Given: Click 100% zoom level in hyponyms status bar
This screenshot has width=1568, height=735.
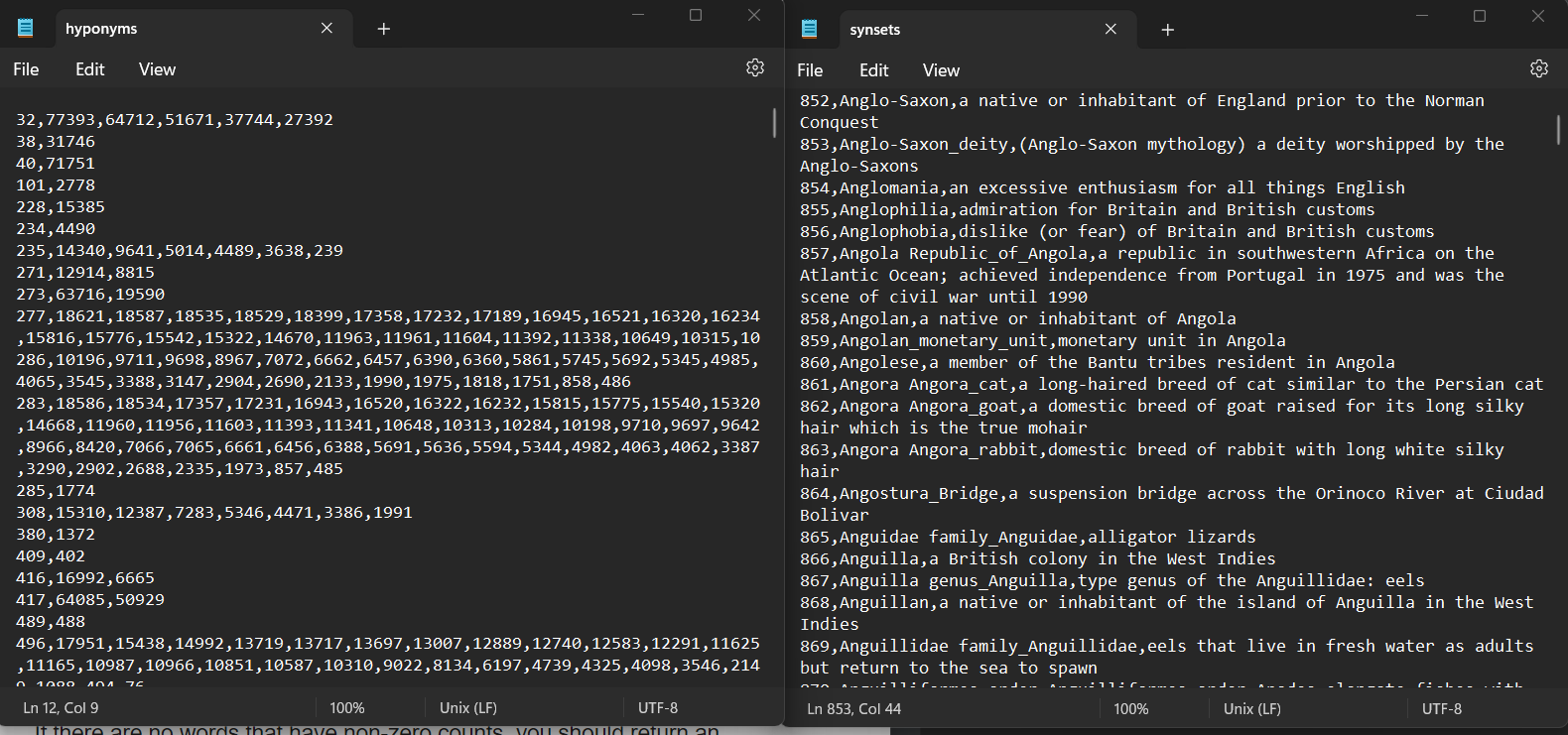Looking at the screenshot, I should pyautogui.click(x=347, y=708).
